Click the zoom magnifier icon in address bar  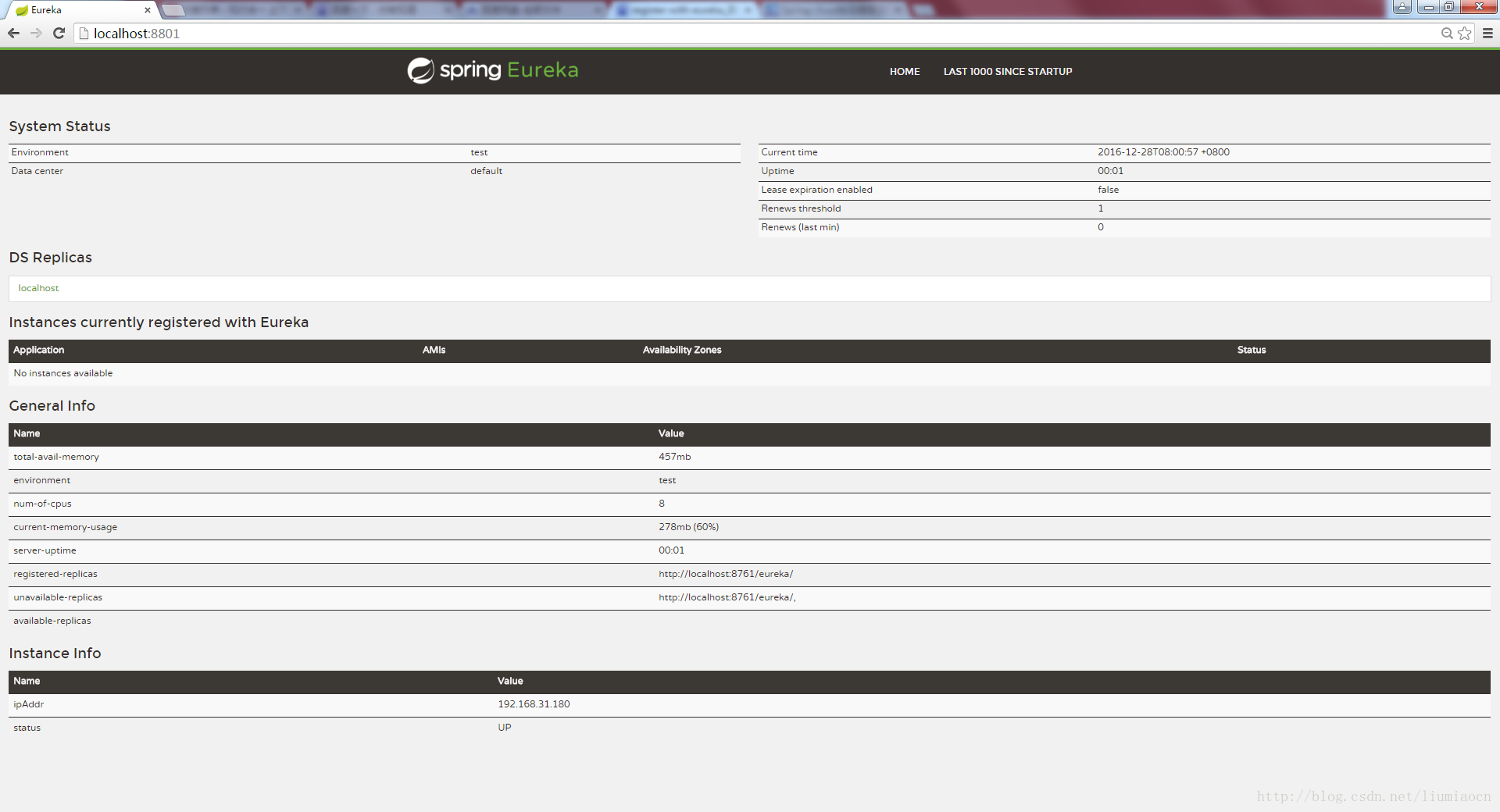pyautogui.click(x=1447, y=34)
